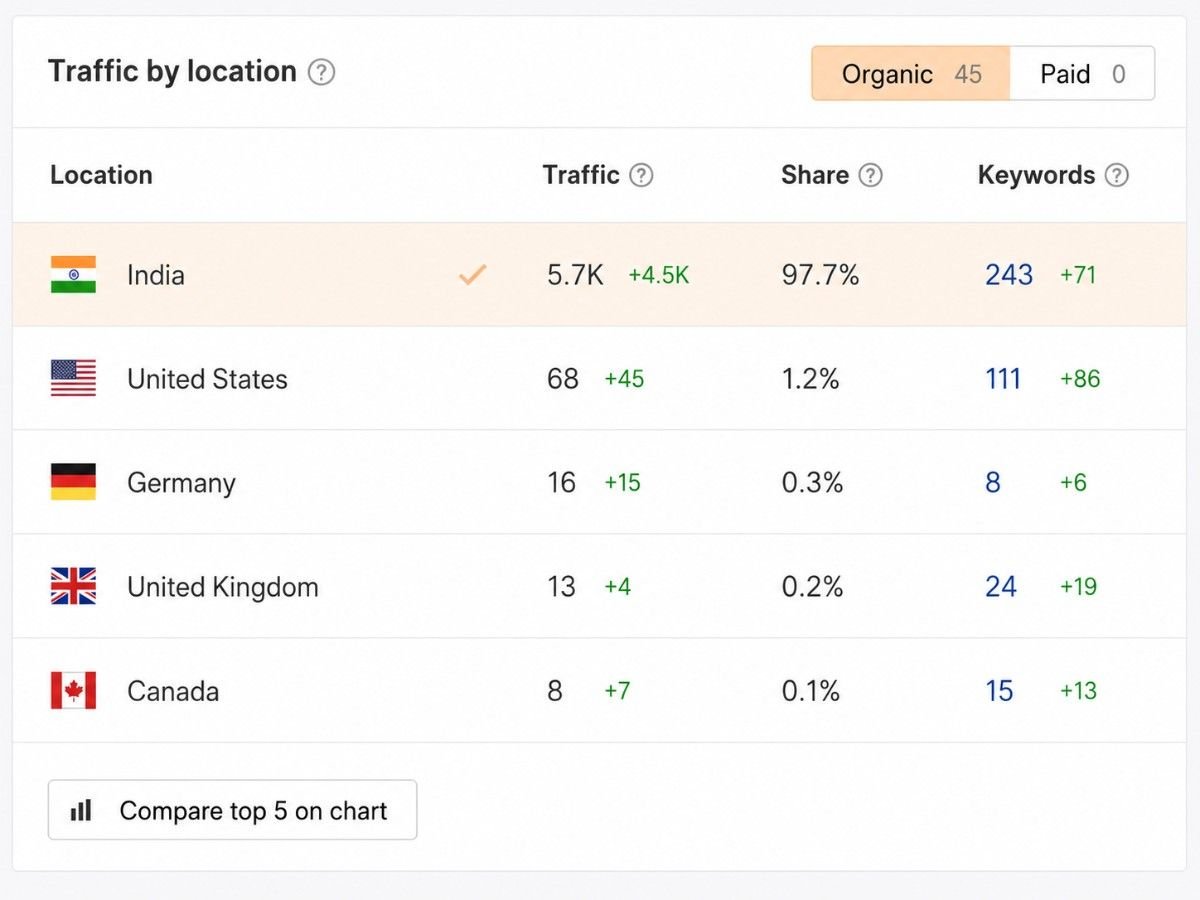Click the Share column header label
The width and height of the screenshot is (1200, 900).
815,175
